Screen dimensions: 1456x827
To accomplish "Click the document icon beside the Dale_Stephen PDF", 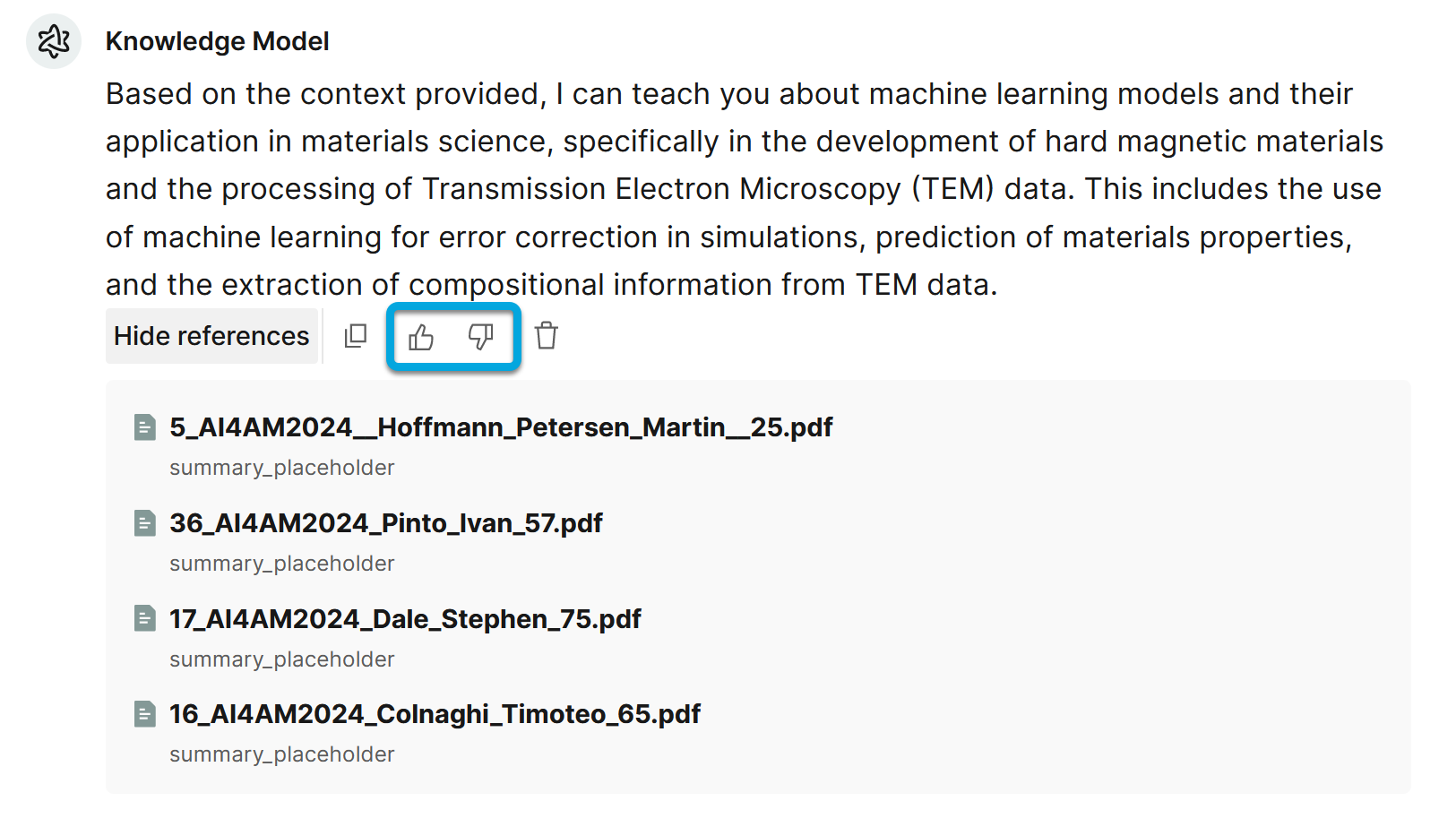I will coord(144,619).
